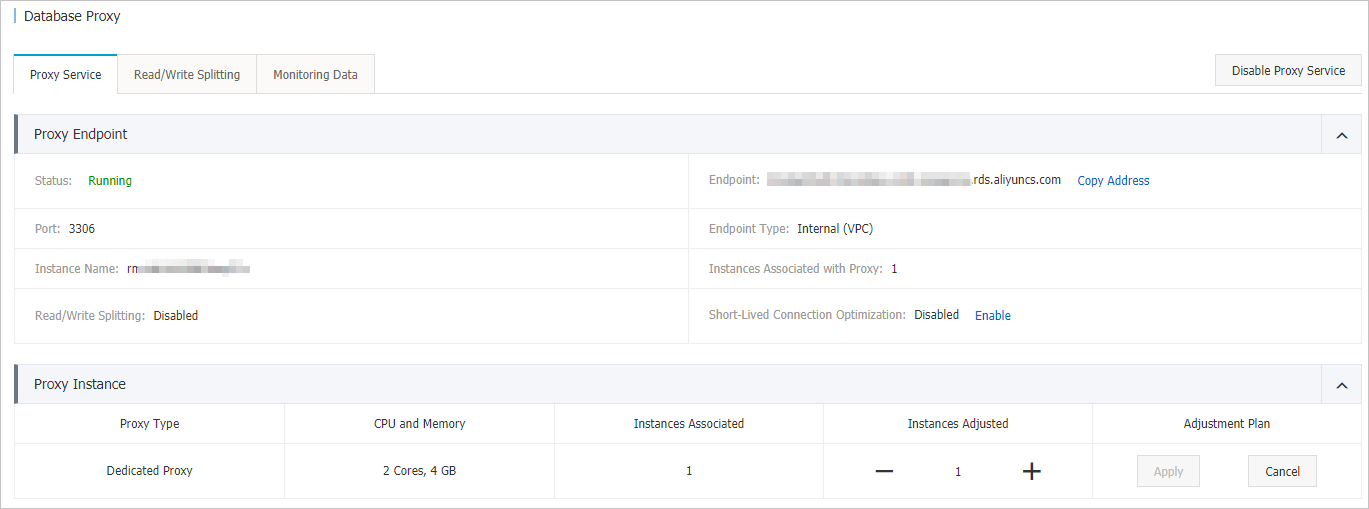Copy the endpoint address

(x=1113, y=181)
